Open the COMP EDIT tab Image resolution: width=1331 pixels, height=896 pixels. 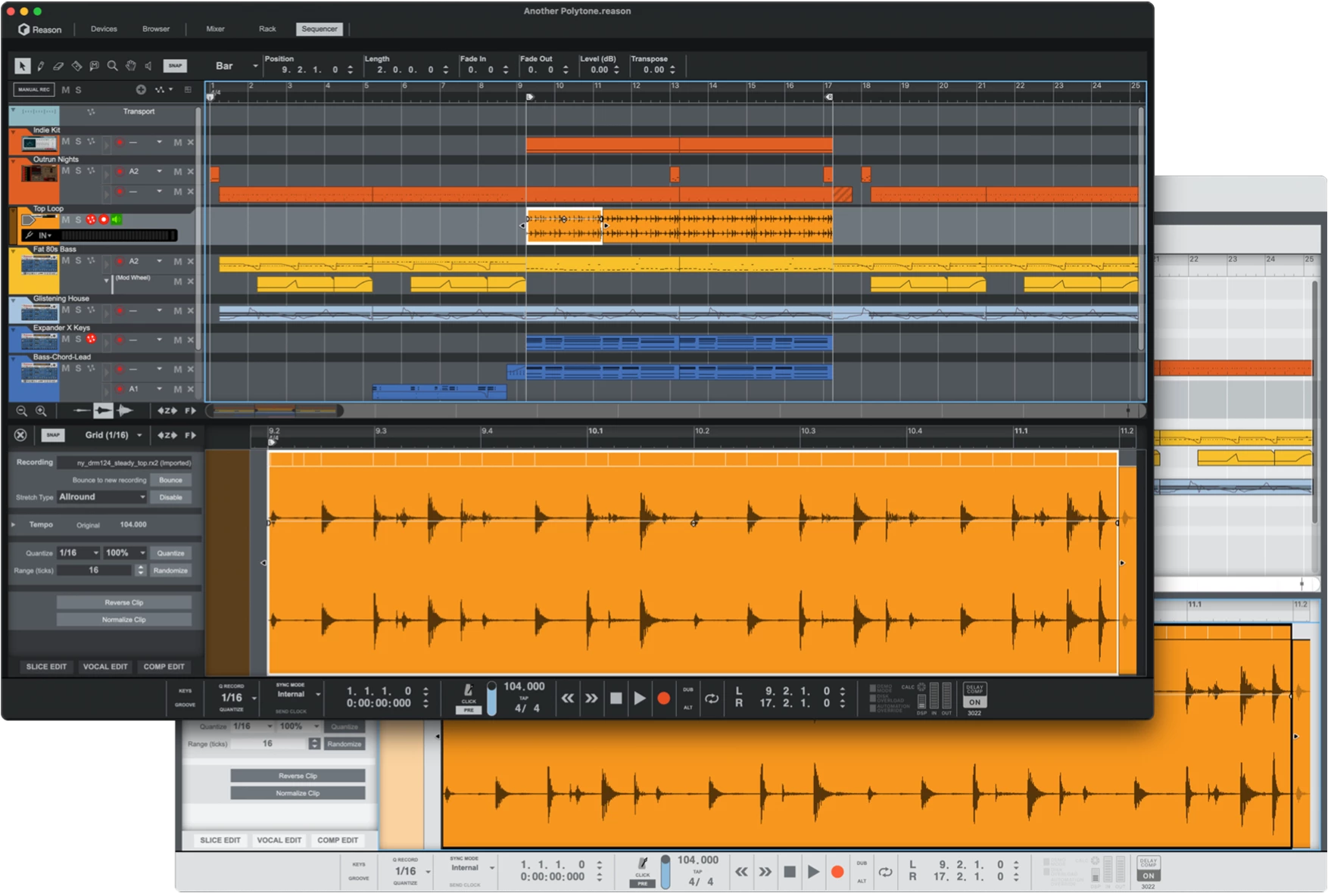(x=164, y=667)
